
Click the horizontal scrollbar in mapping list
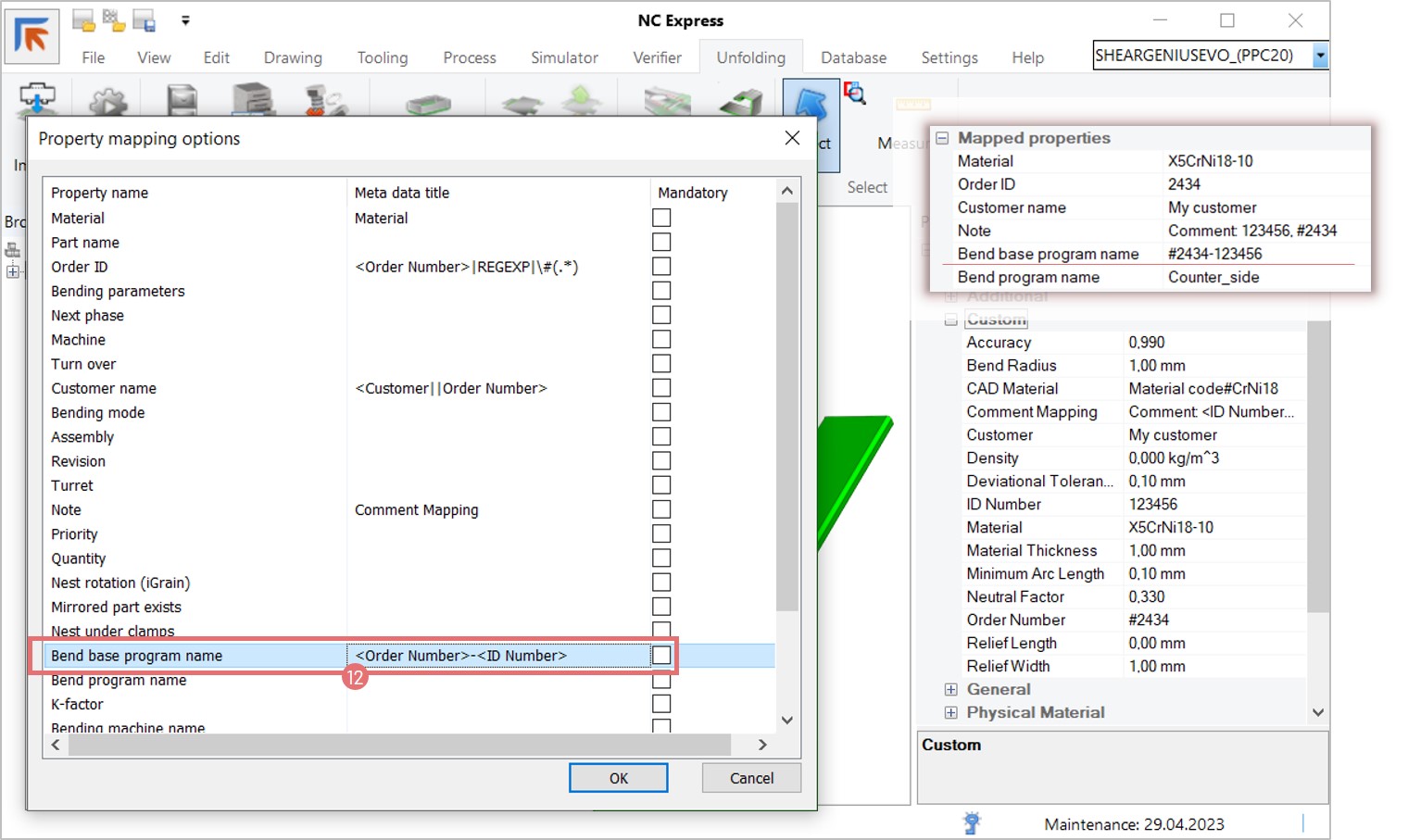click(x=398, y=745)
